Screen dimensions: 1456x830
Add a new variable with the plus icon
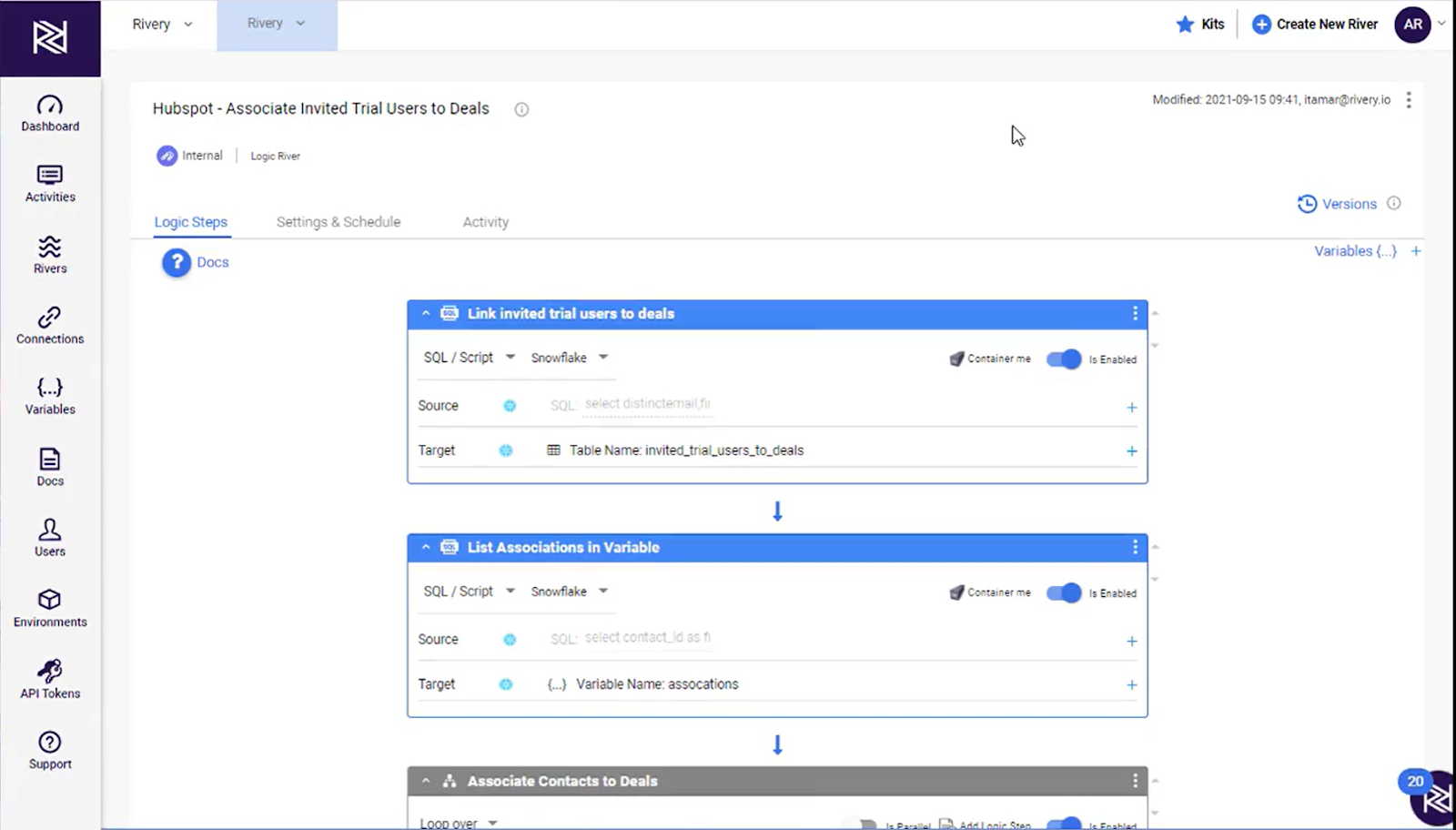point(1416,251)
